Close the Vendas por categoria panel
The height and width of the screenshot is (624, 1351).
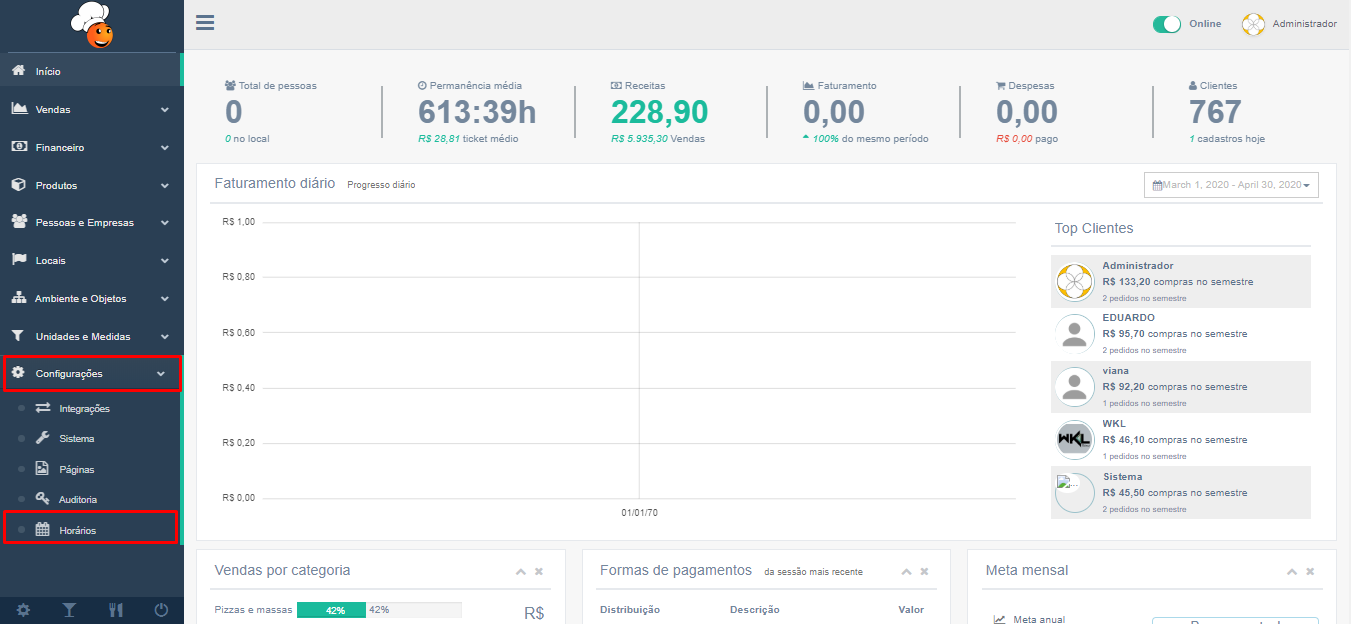click(539, 572)
